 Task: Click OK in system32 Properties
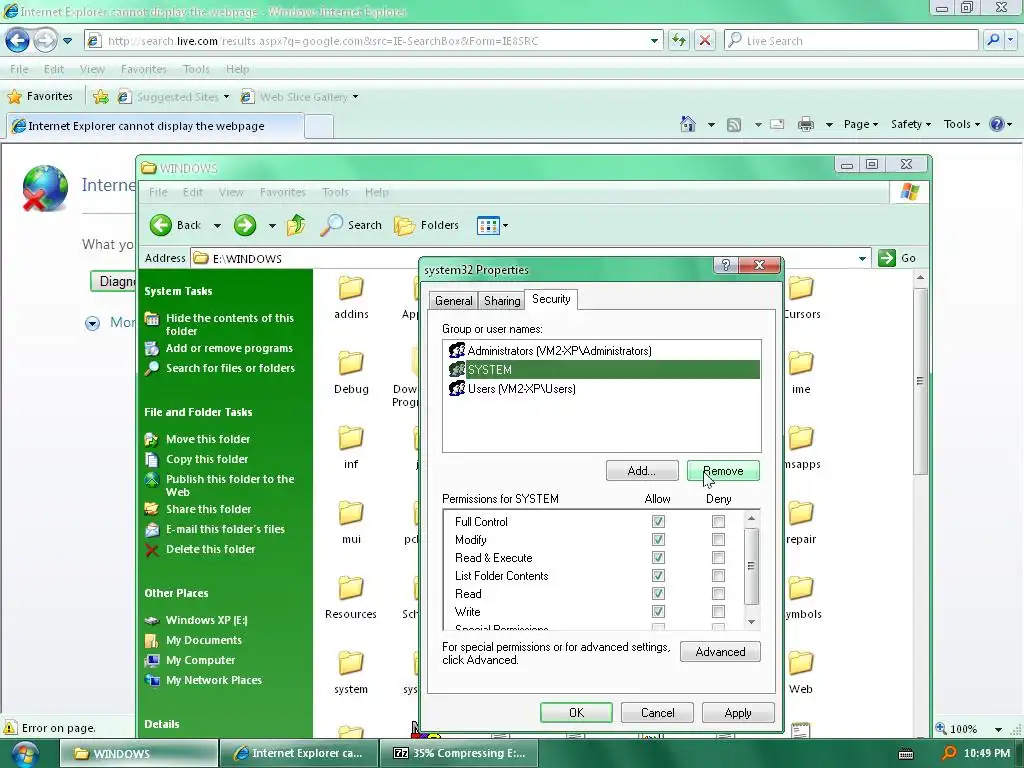tap(576, 712)
